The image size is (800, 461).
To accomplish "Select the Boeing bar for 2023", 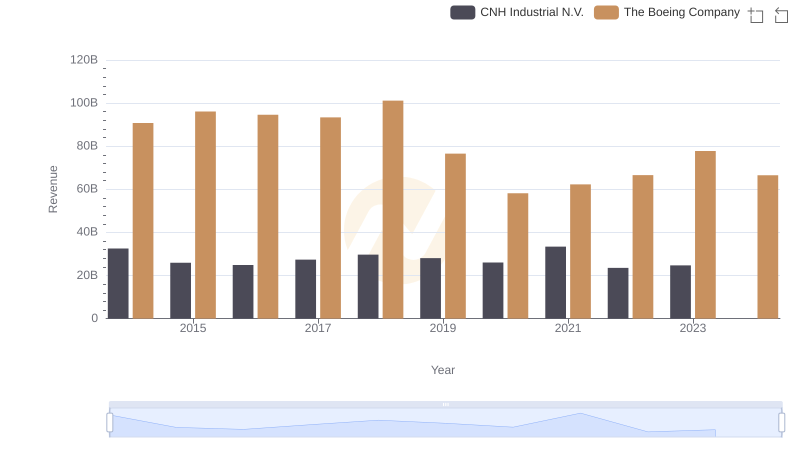I will click(x=705, y=235).
